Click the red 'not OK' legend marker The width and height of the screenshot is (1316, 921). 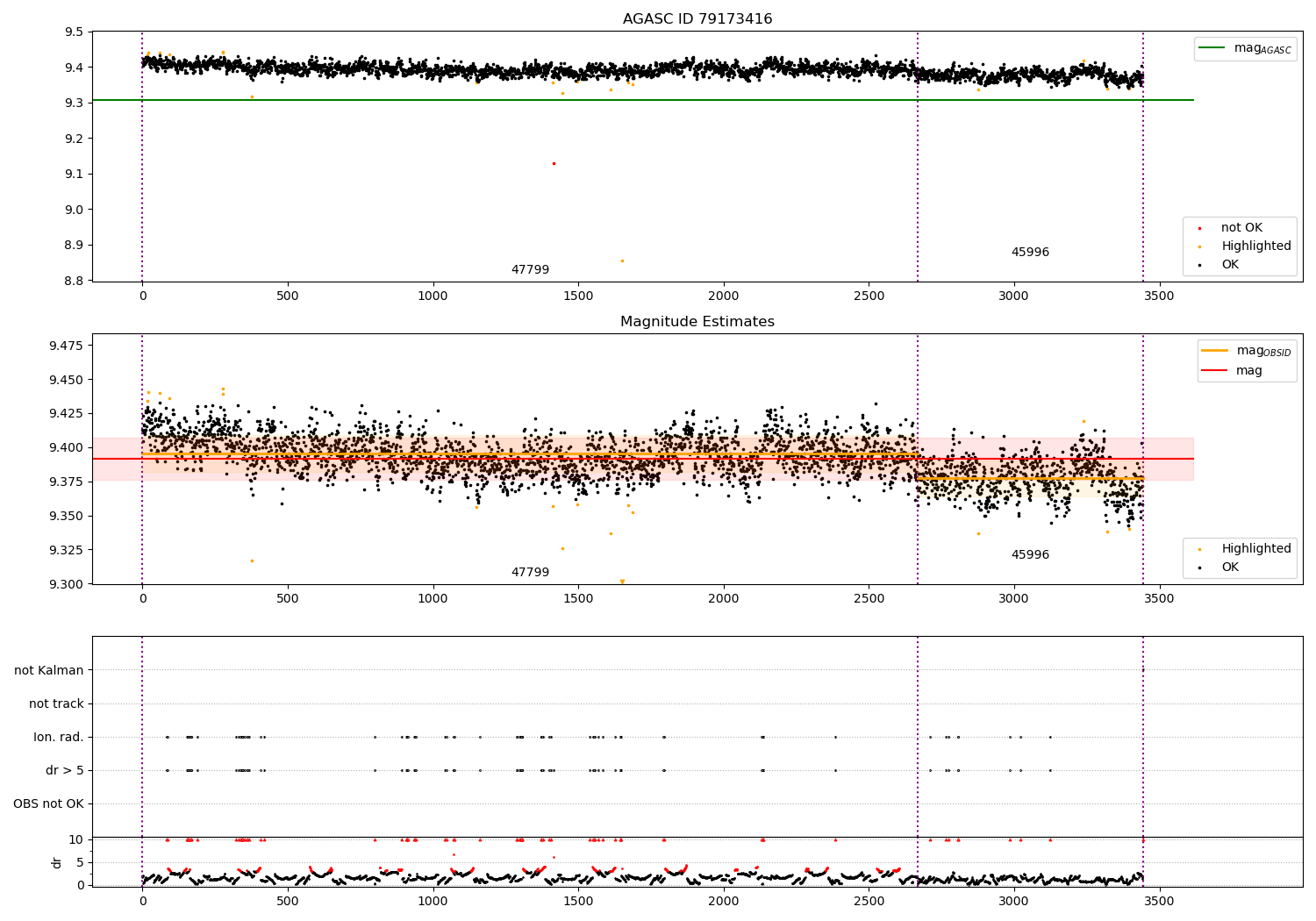[1199, 228]
